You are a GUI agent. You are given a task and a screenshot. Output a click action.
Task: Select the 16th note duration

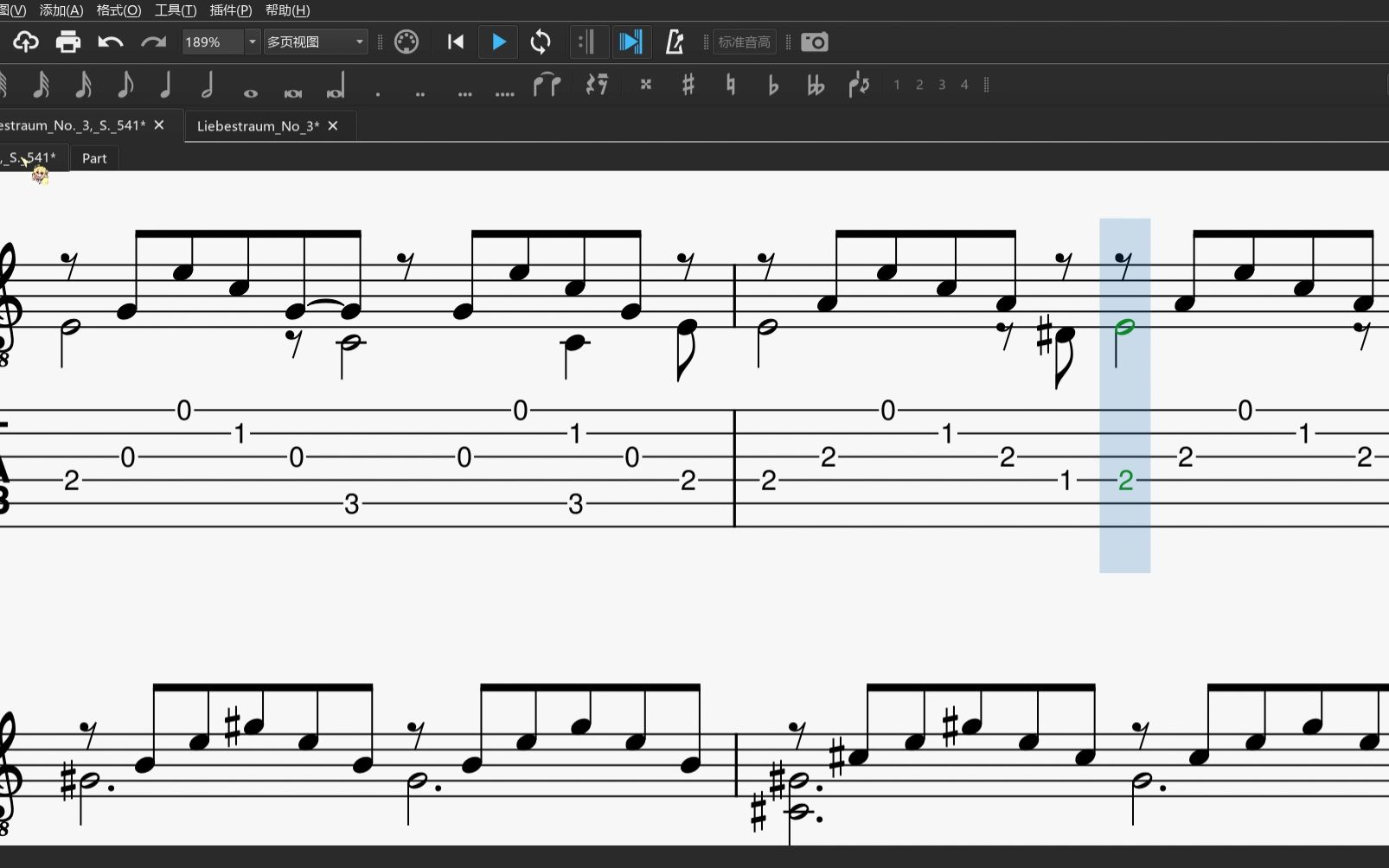click(x=83, y=85)
